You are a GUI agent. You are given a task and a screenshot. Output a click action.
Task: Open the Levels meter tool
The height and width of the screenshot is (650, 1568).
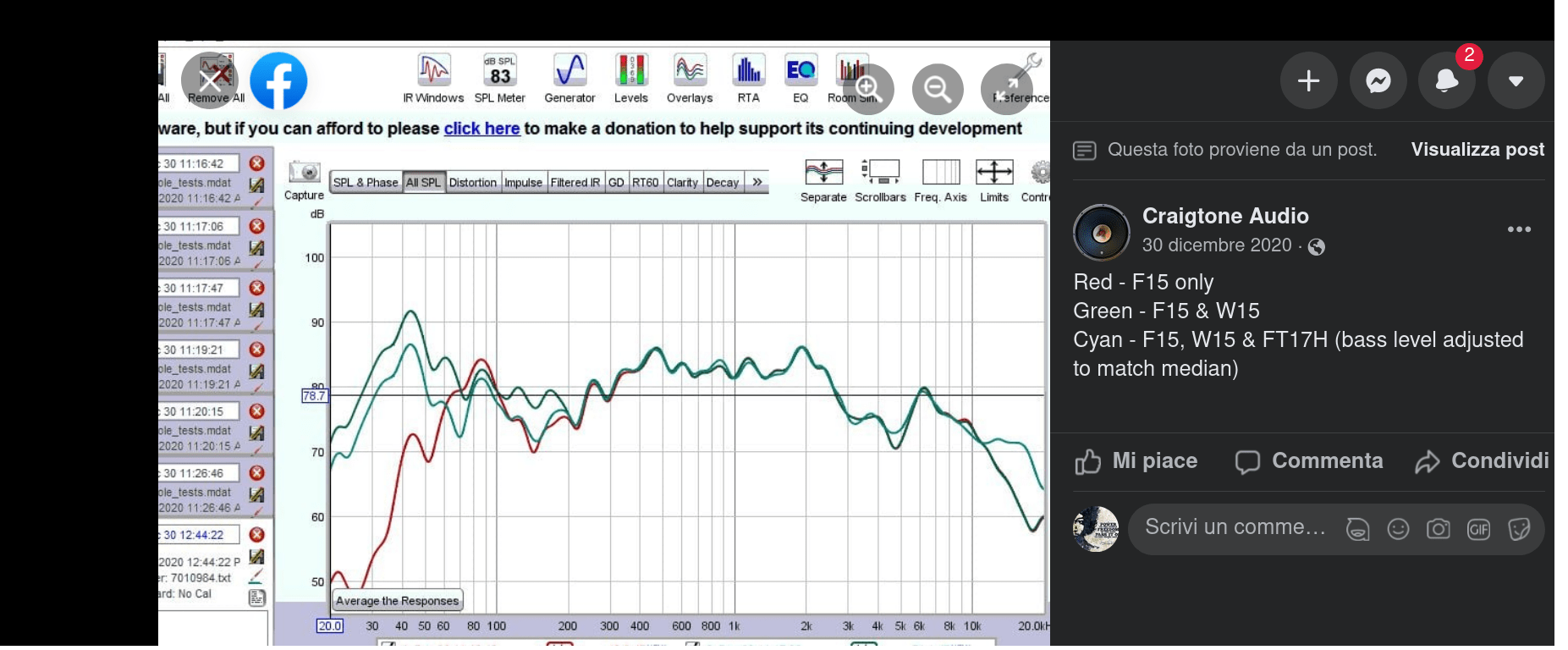click(x=630, y=80)
